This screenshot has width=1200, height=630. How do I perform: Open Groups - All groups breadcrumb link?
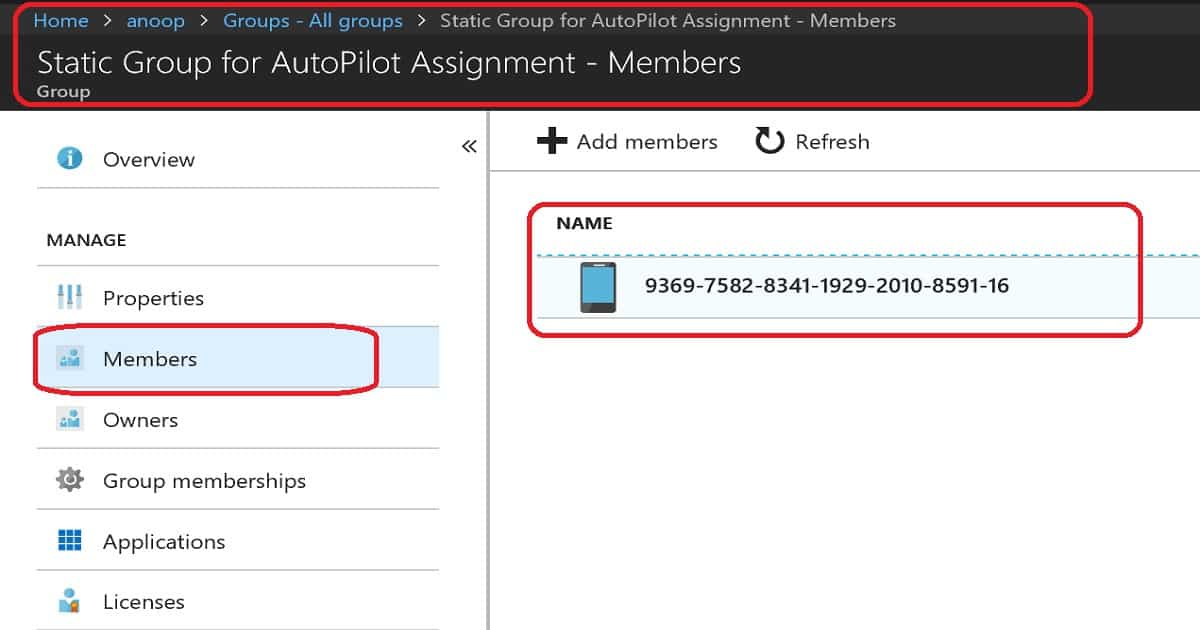[x=313, y=21]
